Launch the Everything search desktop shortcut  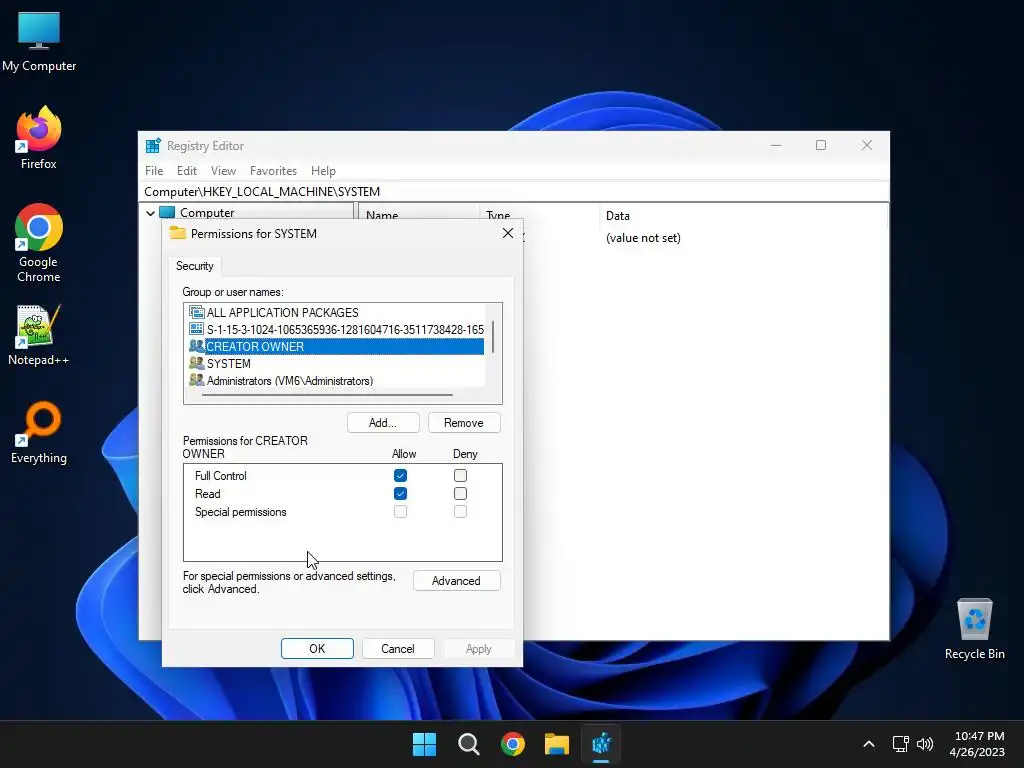coord(39,433)
